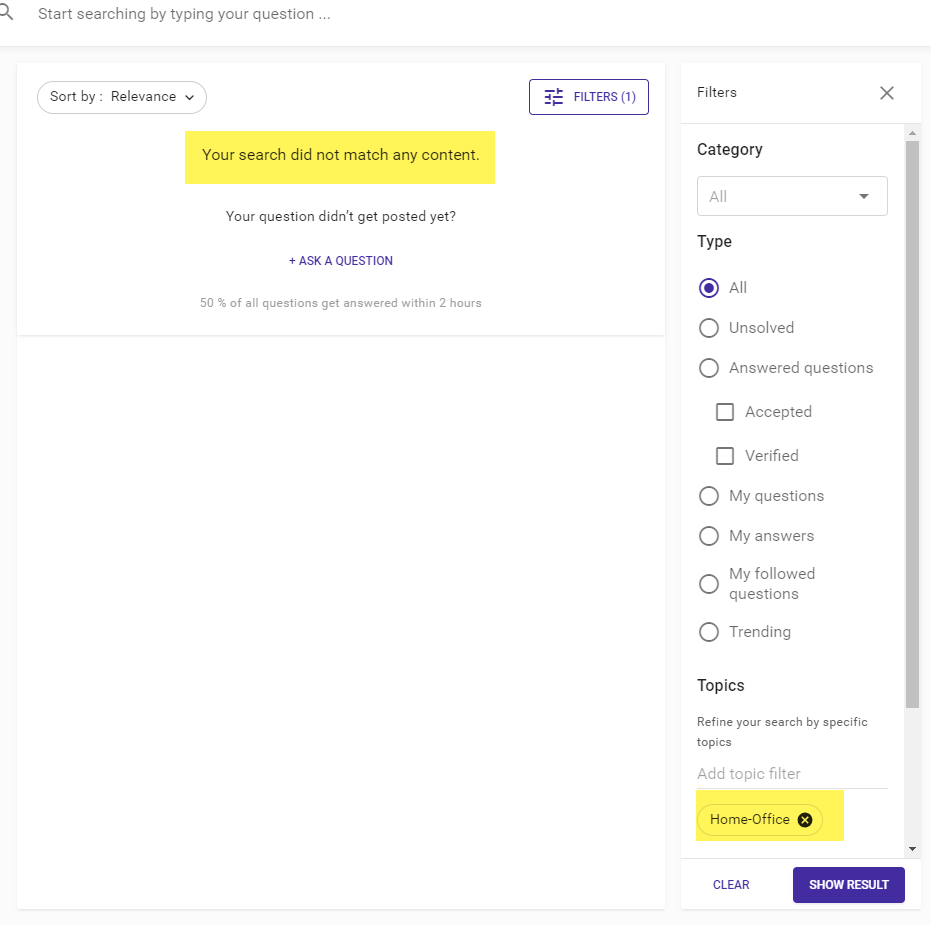Tick the Accepted checkbox
The height and width of the screenshot is (925, 931).
pos(724,412)
